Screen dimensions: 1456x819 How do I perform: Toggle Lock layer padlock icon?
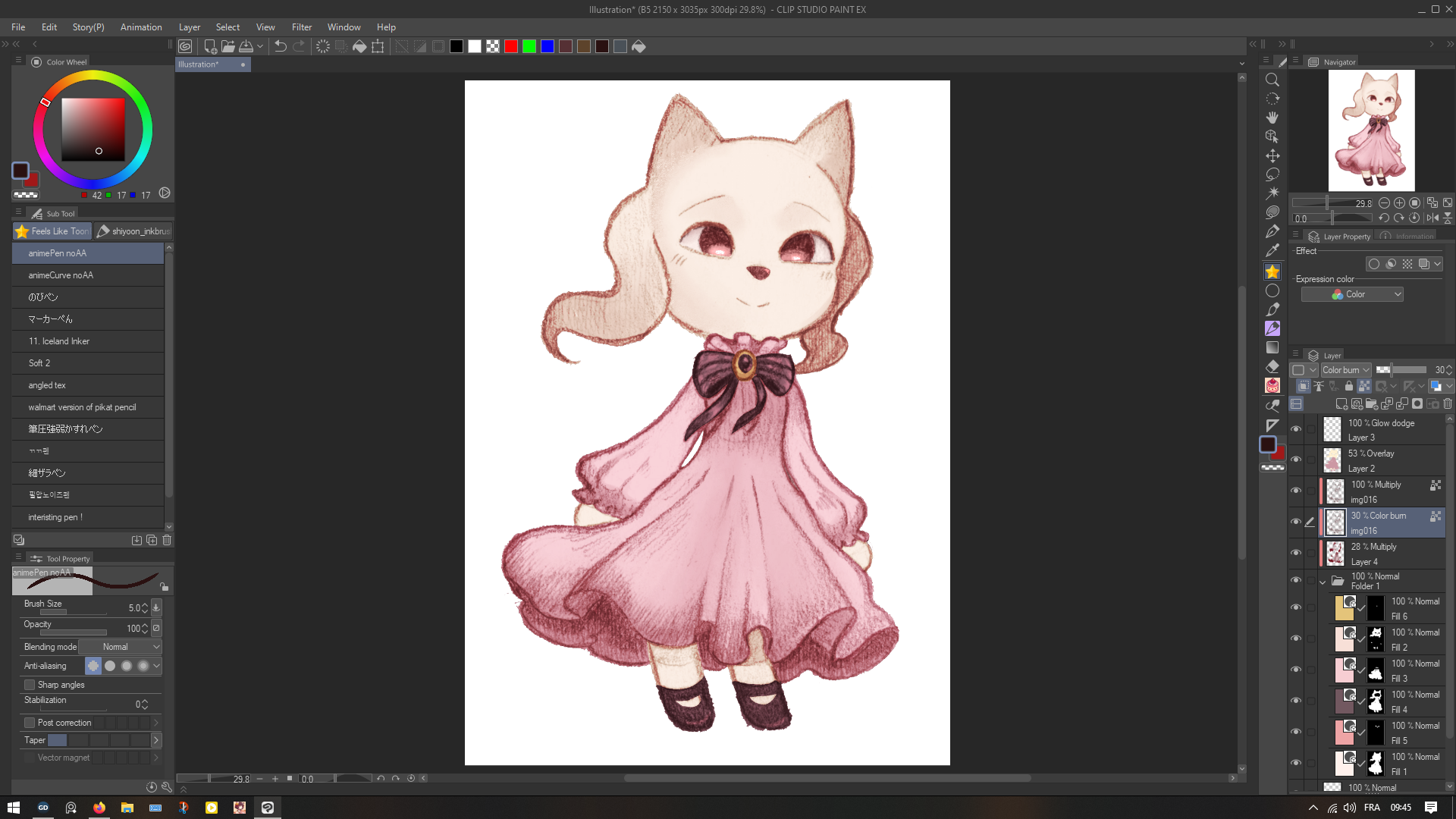click(1348, 386)
